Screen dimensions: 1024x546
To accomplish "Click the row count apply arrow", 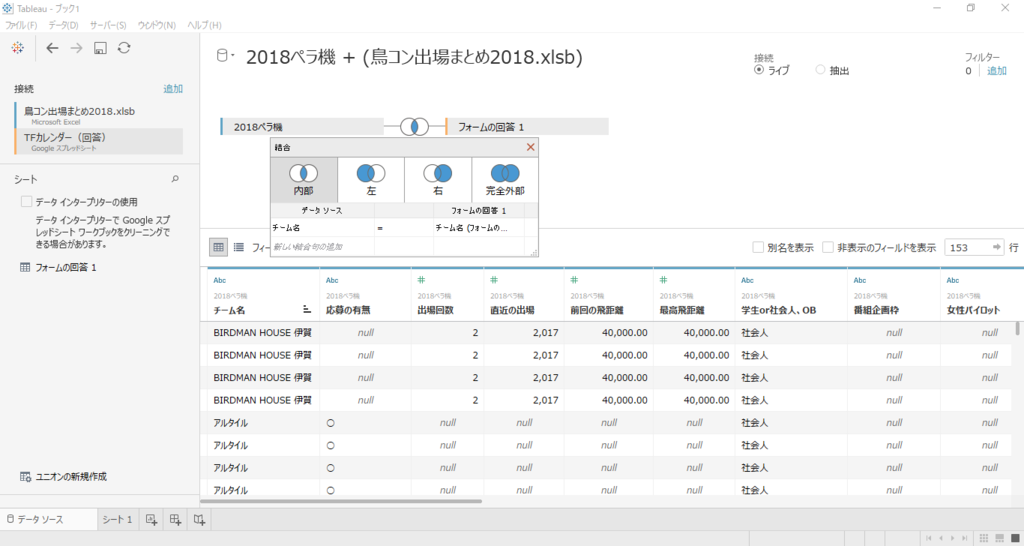I will tap(997, 247).
